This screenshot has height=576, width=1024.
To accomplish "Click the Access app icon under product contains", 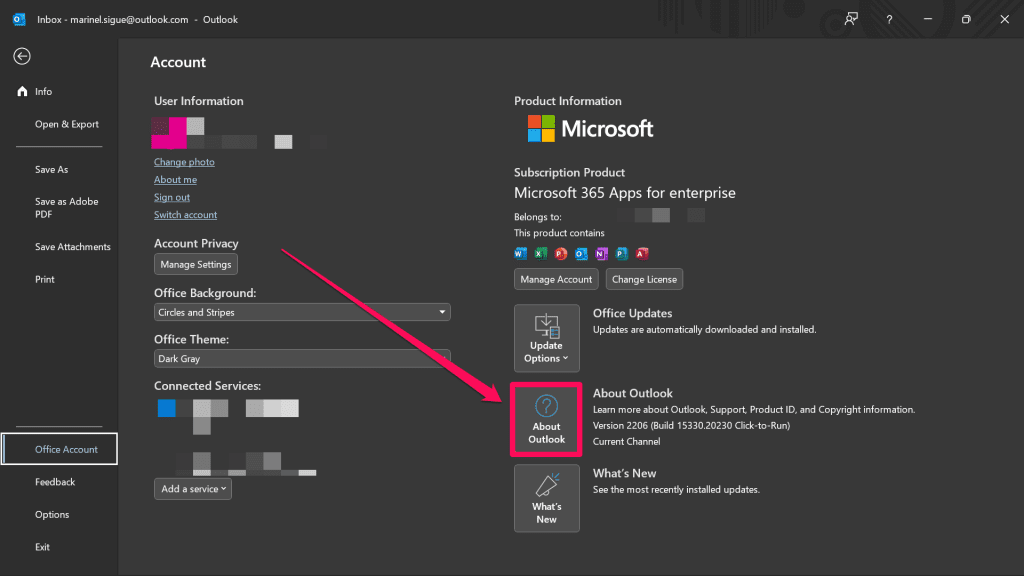I will (x=642, y=253).
